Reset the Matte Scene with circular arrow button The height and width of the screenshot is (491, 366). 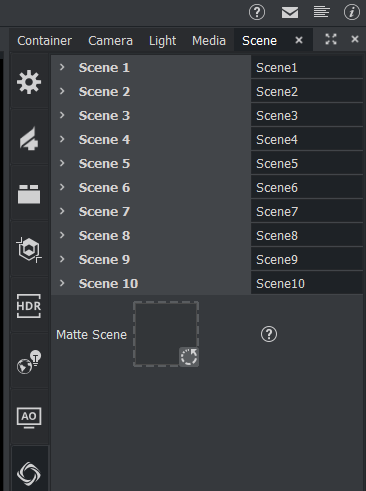click(189, 357)
